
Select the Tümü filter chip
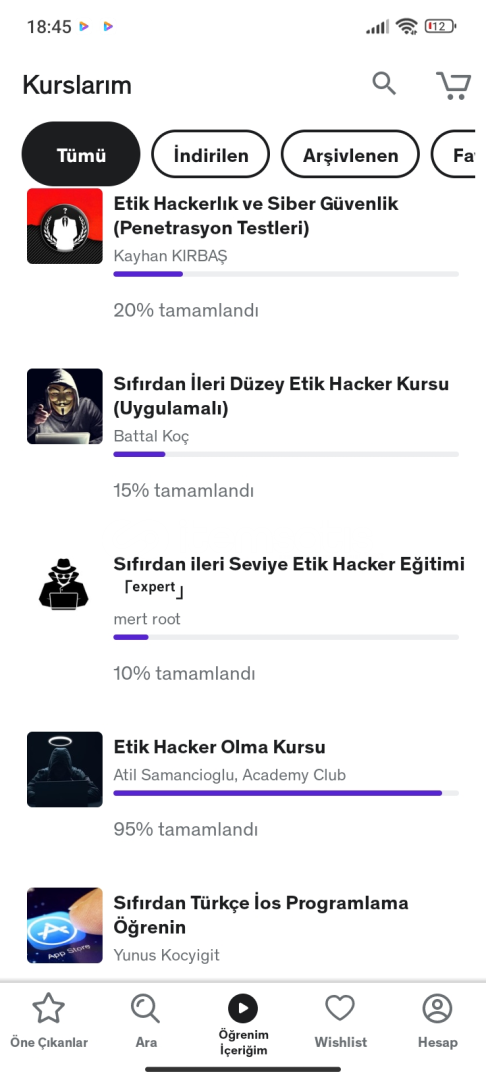click(81, 154)
